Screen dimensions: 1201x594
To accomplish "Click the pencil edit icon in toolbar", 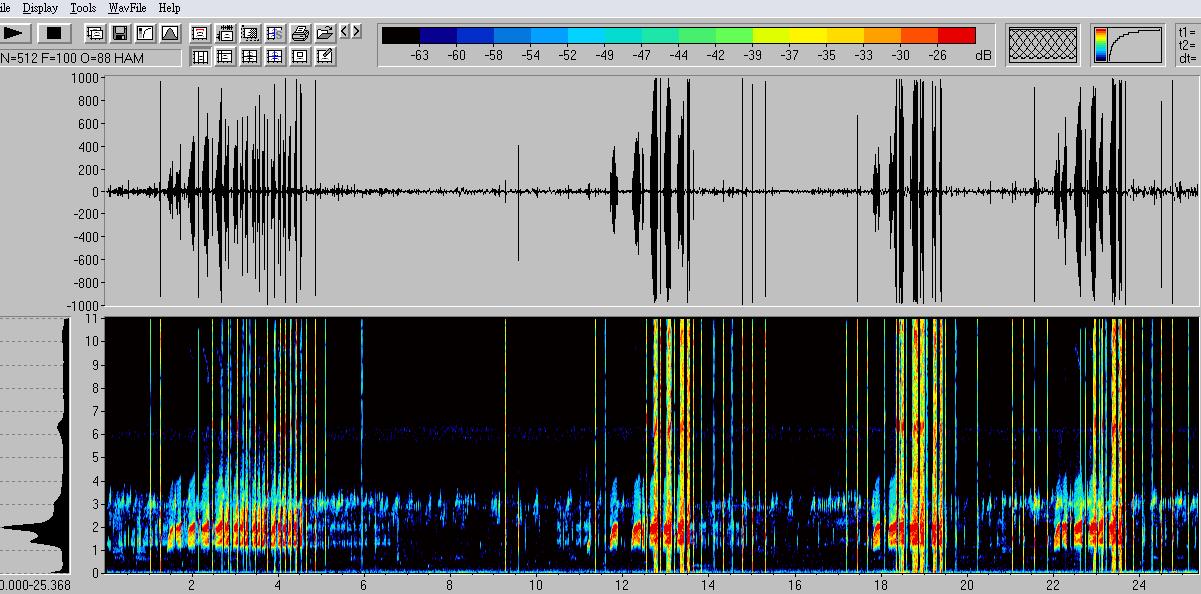I will [x=324, y=57].
